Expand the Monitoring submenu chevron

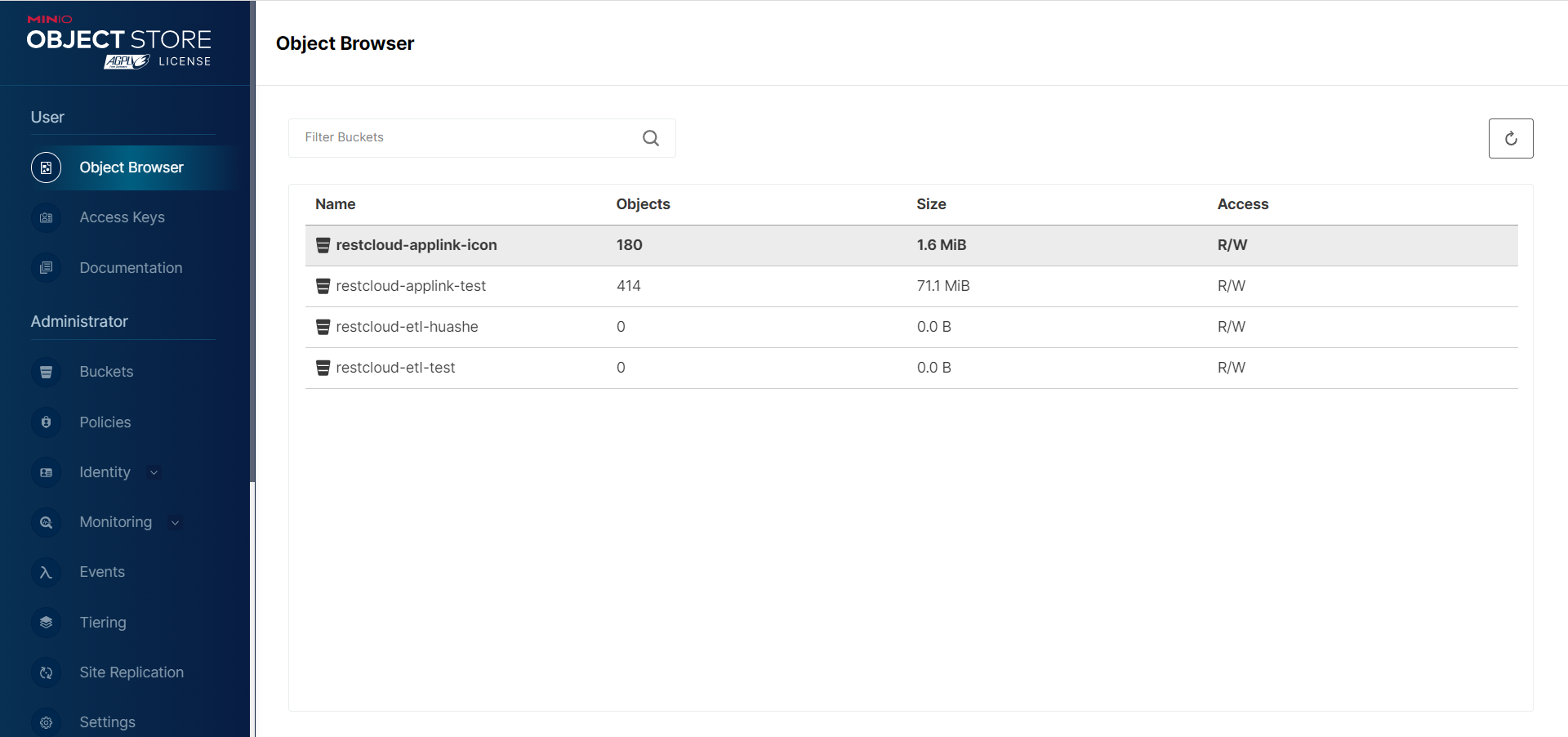point(175,523)
